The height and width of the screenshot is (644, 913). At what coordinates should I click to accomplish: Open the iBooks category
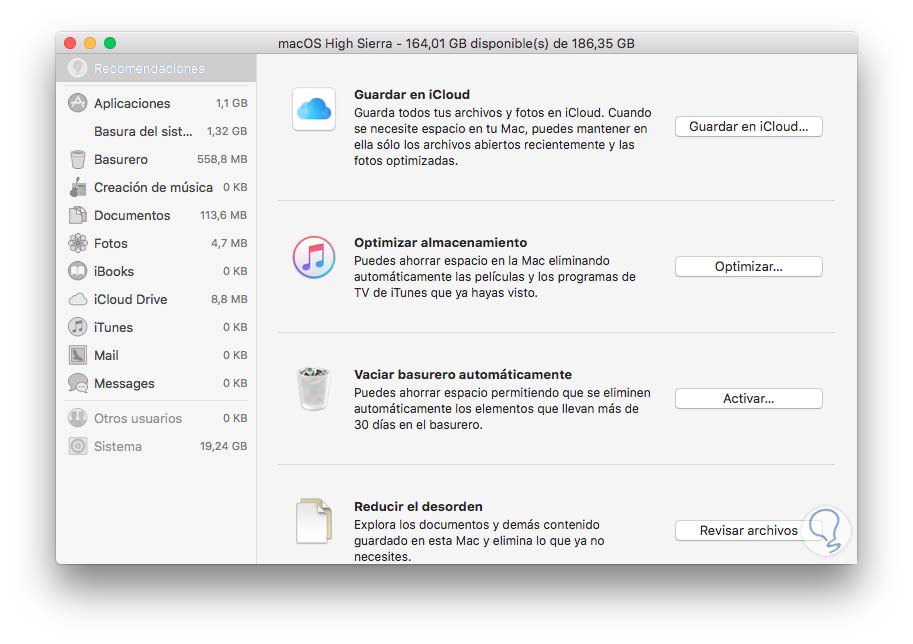coord(156,271)
